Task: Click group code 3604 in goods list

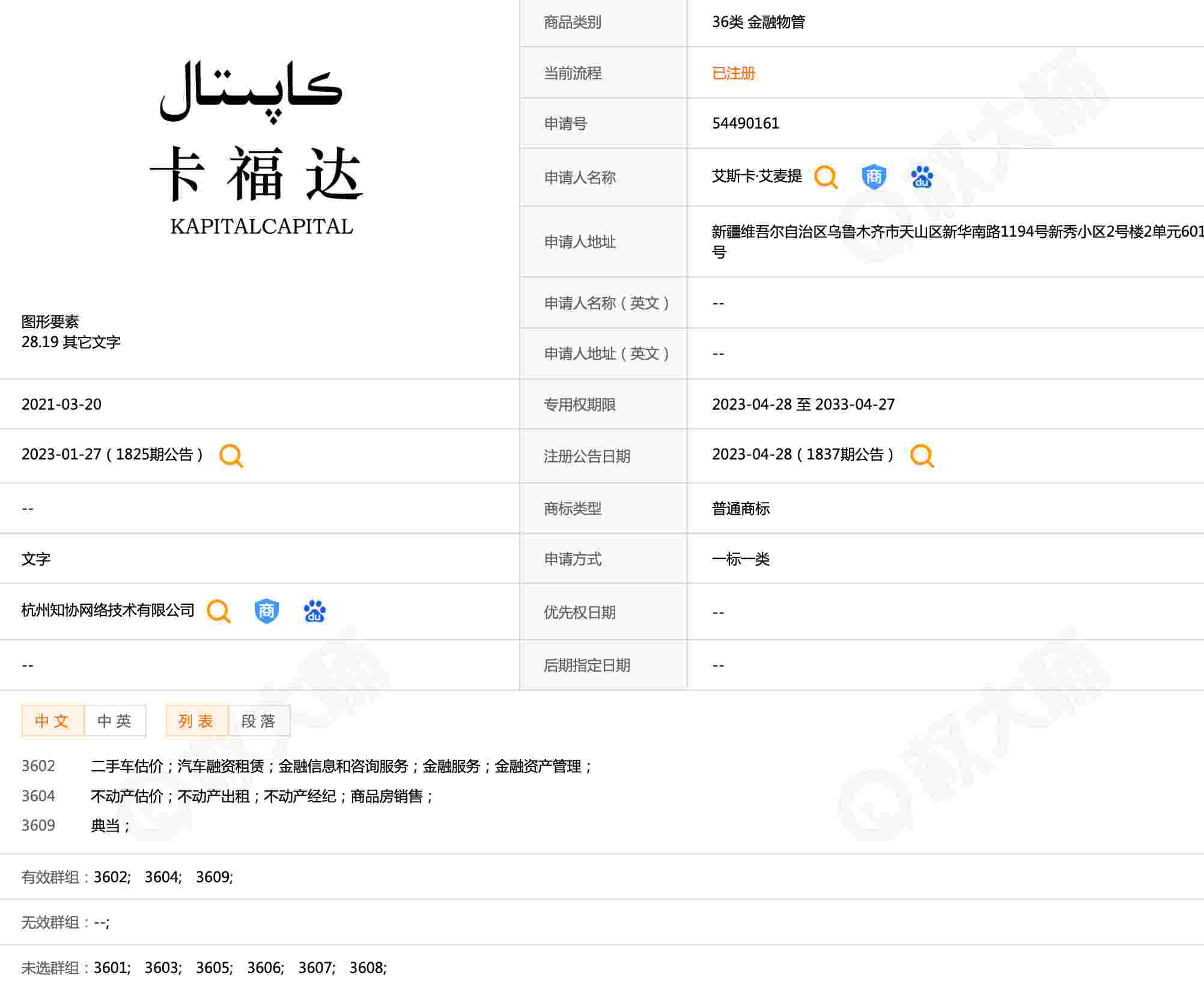Action: tap(38, 796)
